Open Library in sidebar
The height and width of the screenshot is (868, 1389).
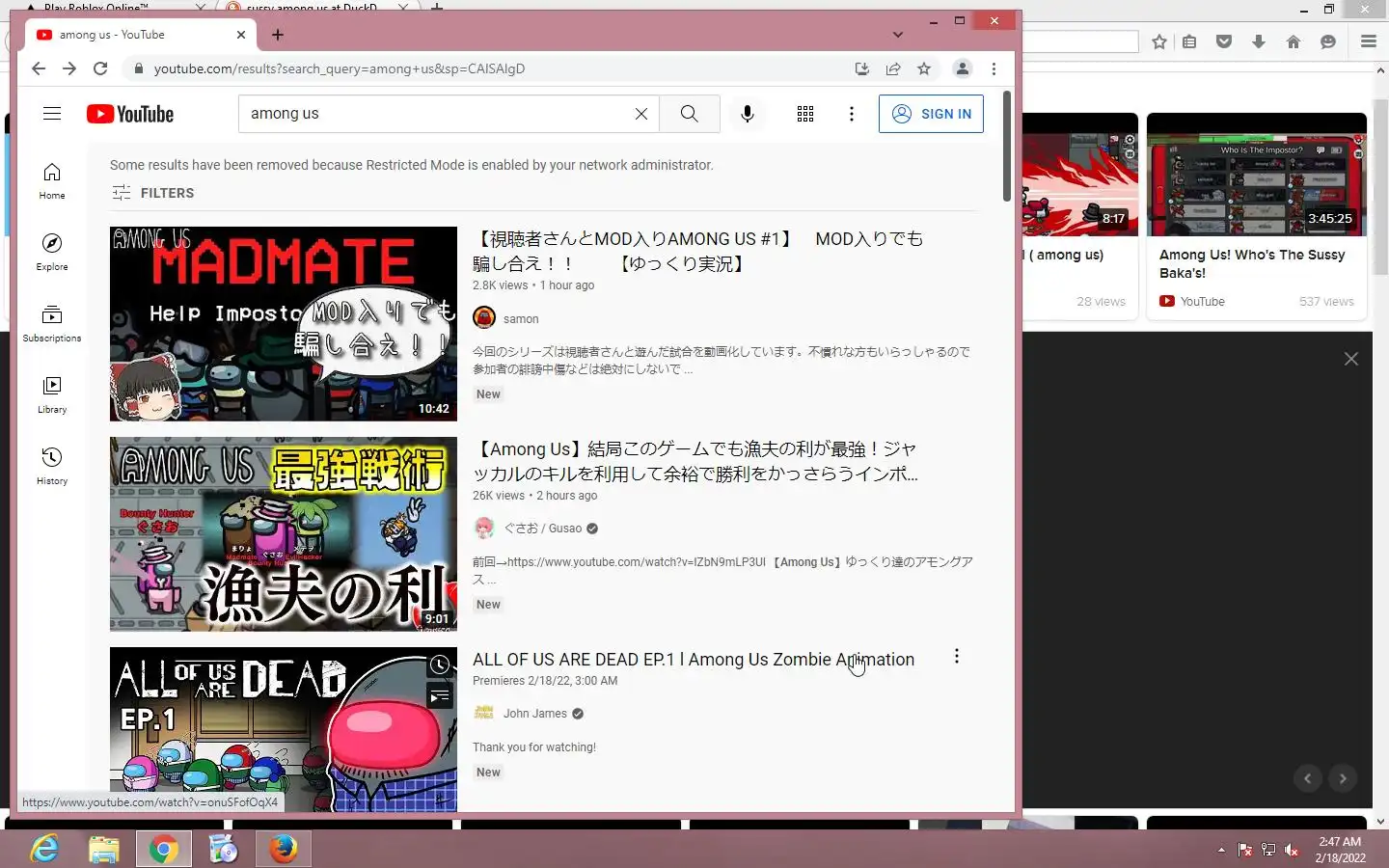tap(52, 394)
